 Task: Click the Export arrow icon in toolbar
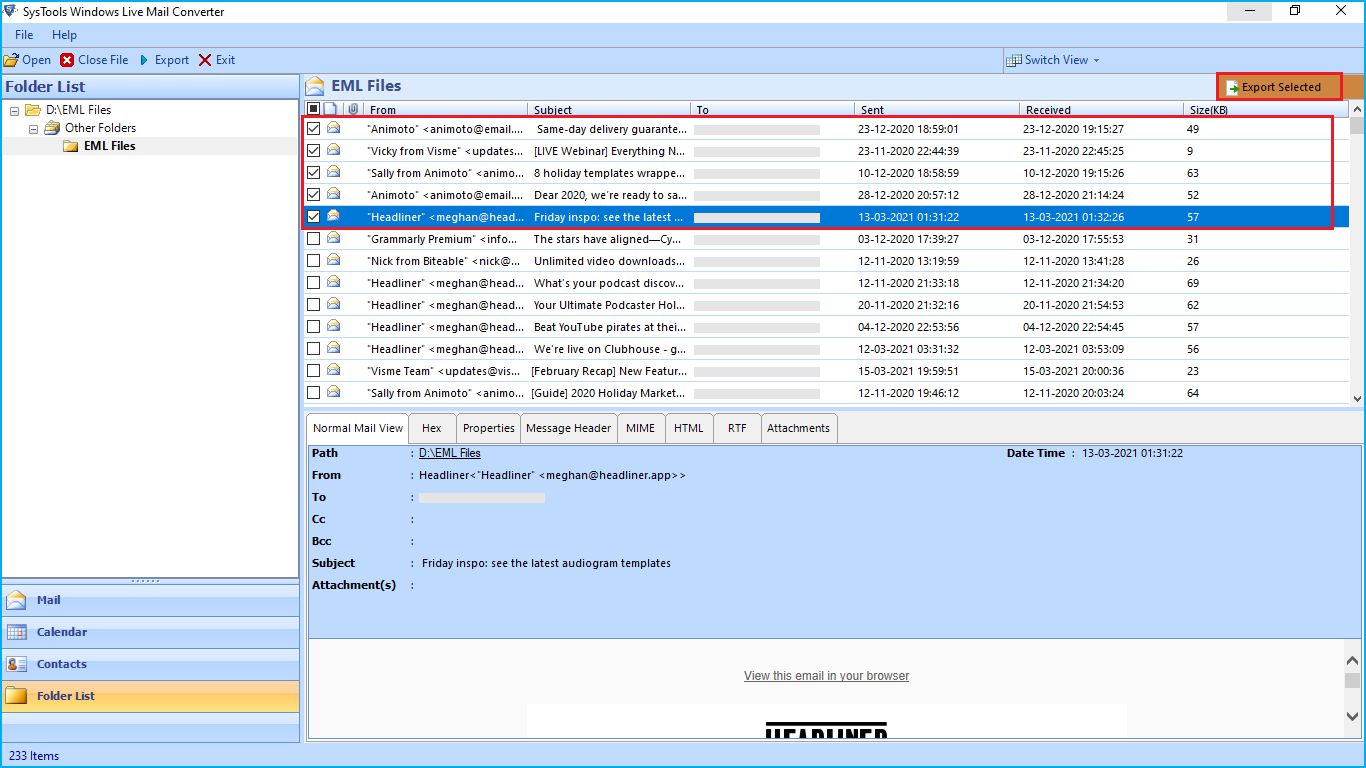[144, 60]
